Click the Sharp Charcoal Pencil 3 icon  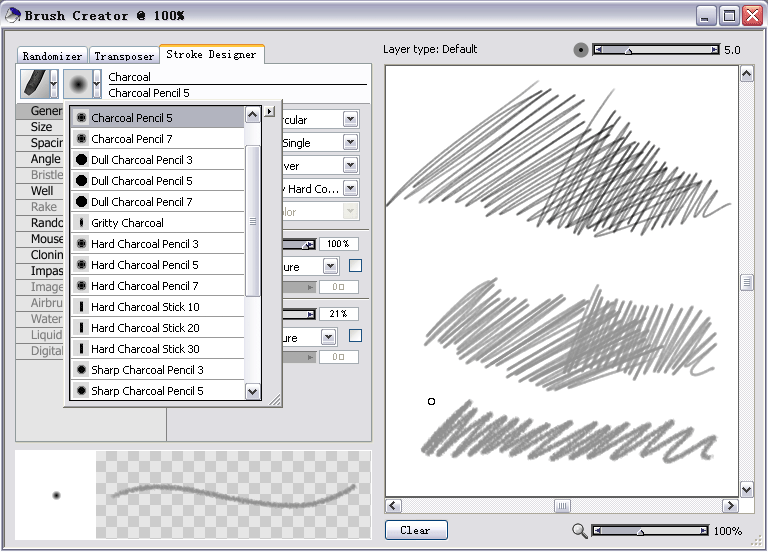(x=81, y=370)
